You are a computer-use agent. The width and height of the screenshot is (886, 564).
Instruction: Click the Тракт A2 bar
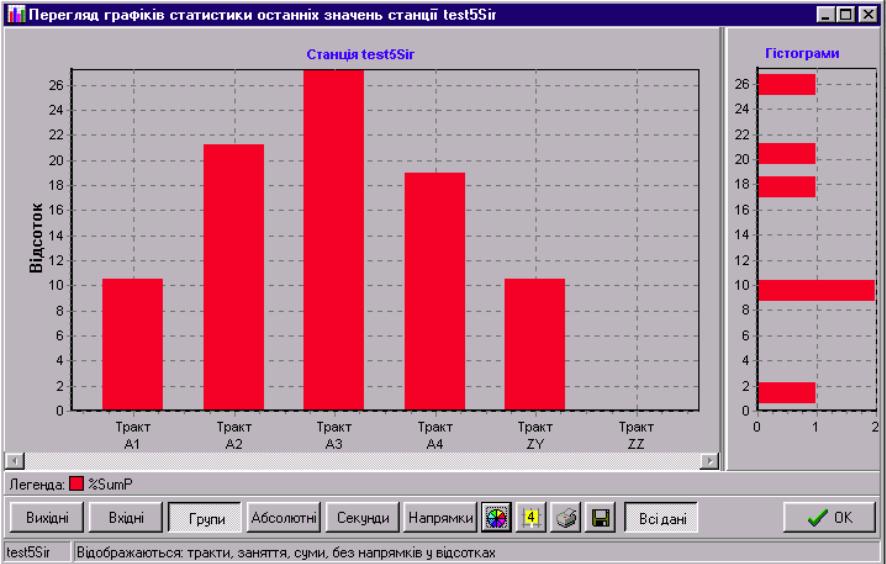[233, 277]
